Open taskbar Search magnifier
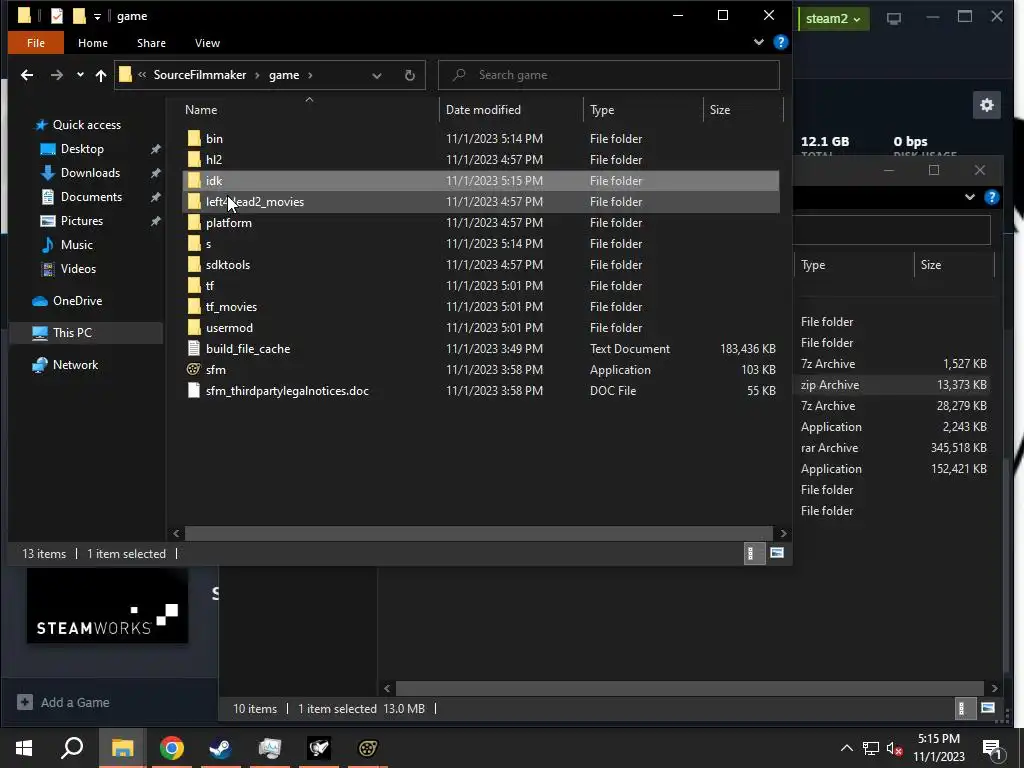This screenshot has height=768, width=1024. [72, 748]
